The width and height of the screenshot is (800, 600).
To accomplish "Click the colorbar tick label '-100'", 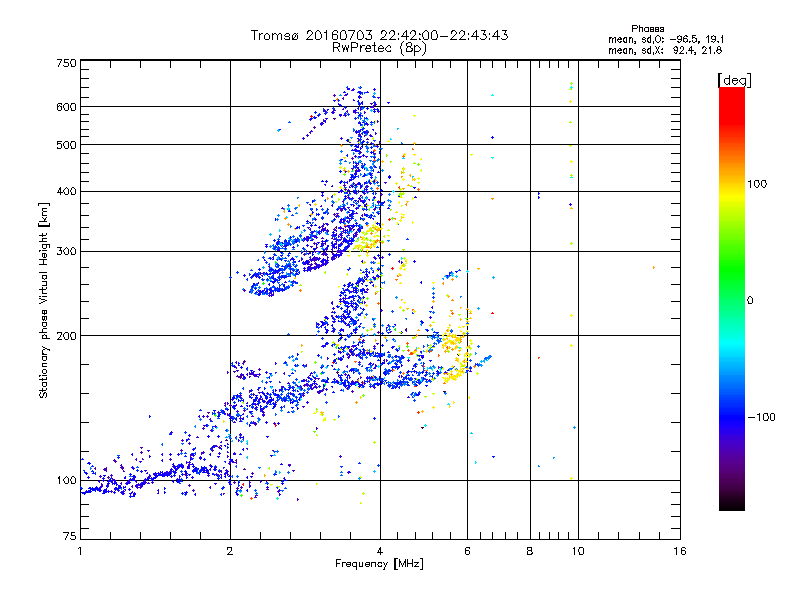I will click(x=762, y=417).
